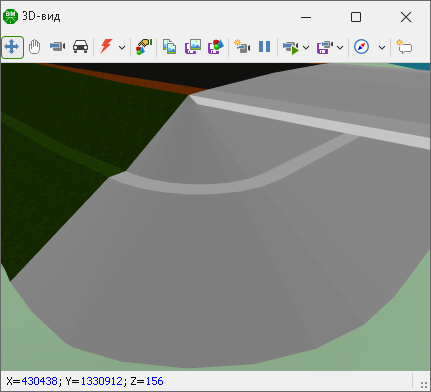
Task: Click the compass orientation icon
Action: click(361, 47)
